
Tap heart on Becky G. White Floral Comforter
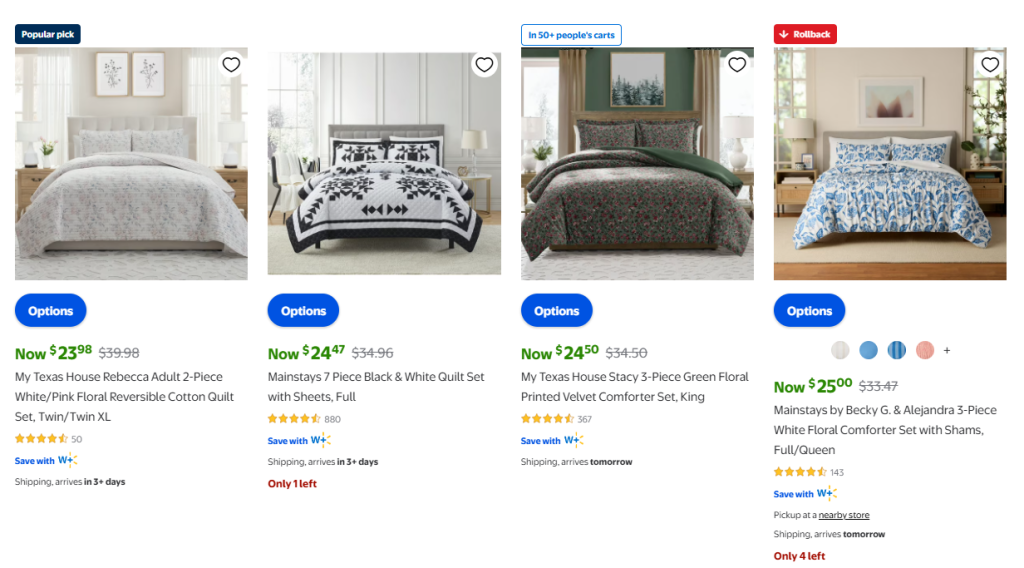[990, 65]
